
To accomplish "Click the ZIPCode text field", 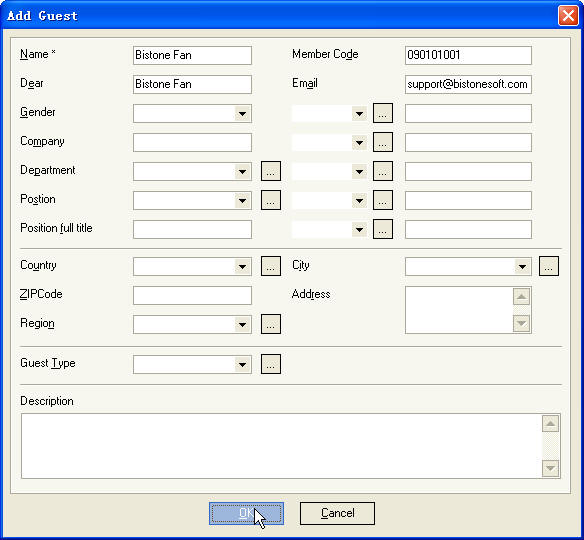I will pos(192,295).
